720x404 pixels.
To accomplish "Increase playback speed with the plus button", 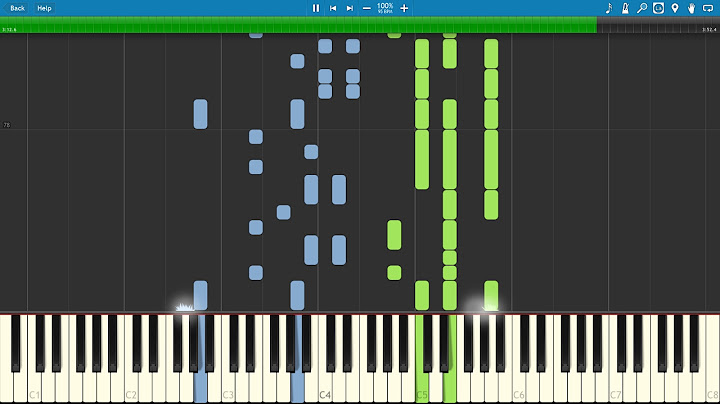I will 404,8.
